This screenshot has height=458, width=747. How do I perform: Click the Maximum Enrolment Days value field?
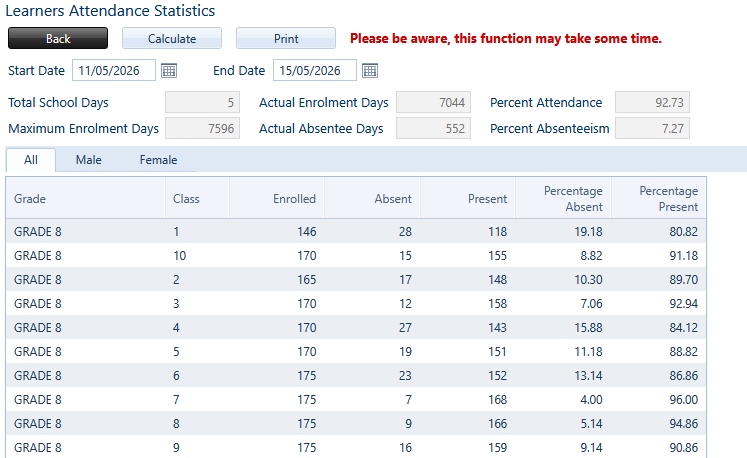coord(202,128)
